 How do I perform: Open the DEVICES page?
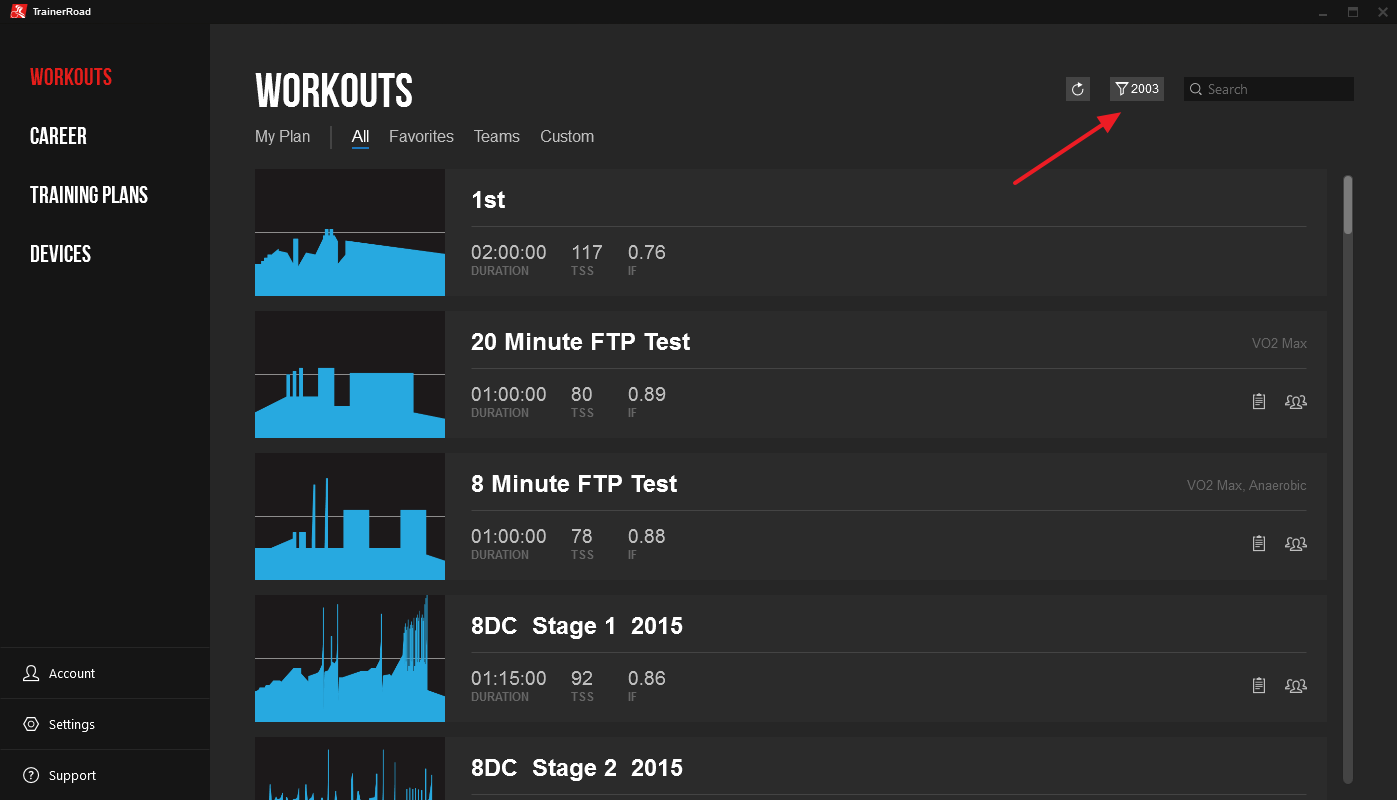pyautogui.click(x=59, y=253)
